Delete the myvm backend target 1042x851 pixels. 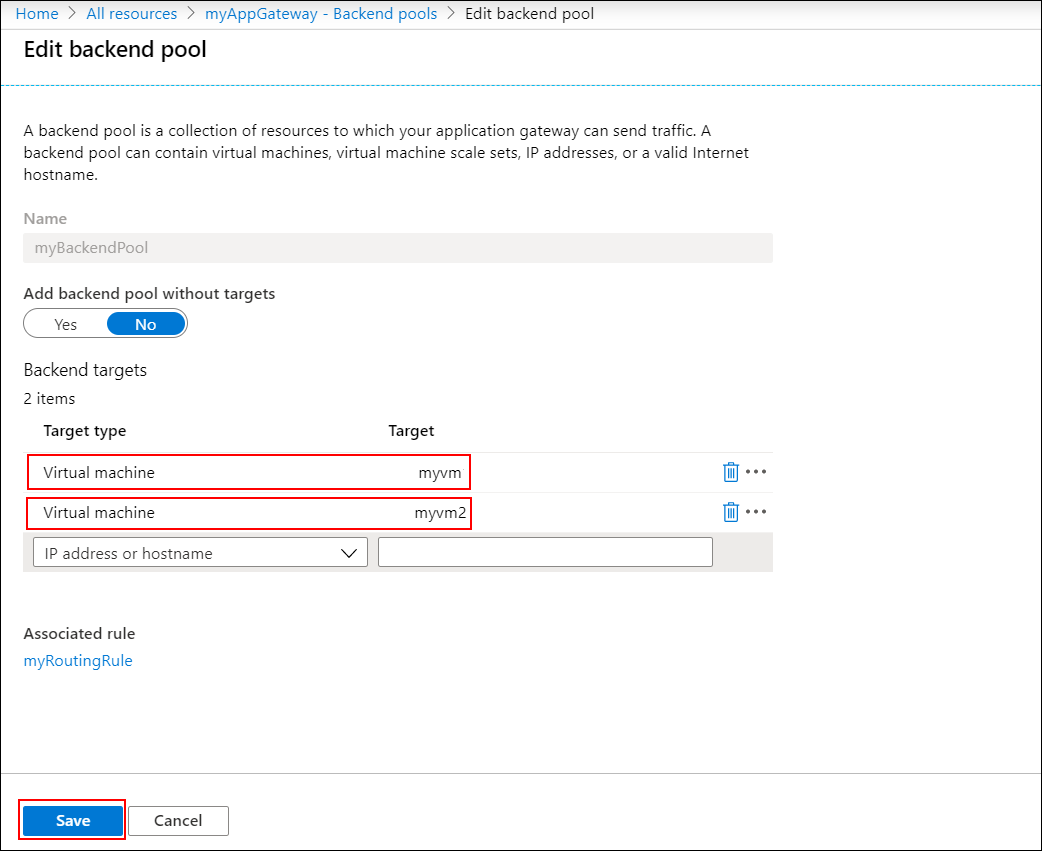pos(731,471)
